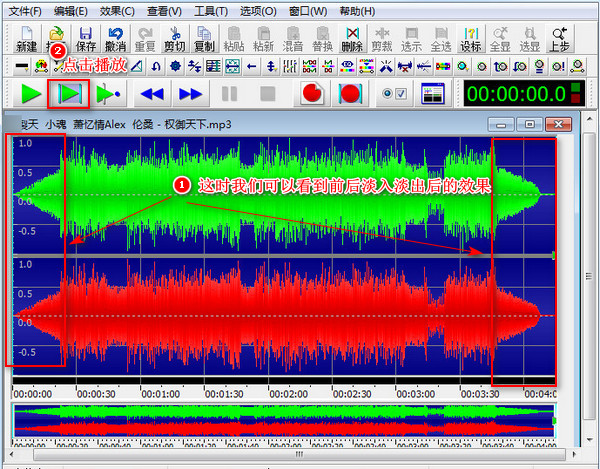This screenshot has width=600, height=469.
Task: Click the horizontal scrollbar thumb
Action: [x=299, y=454]
